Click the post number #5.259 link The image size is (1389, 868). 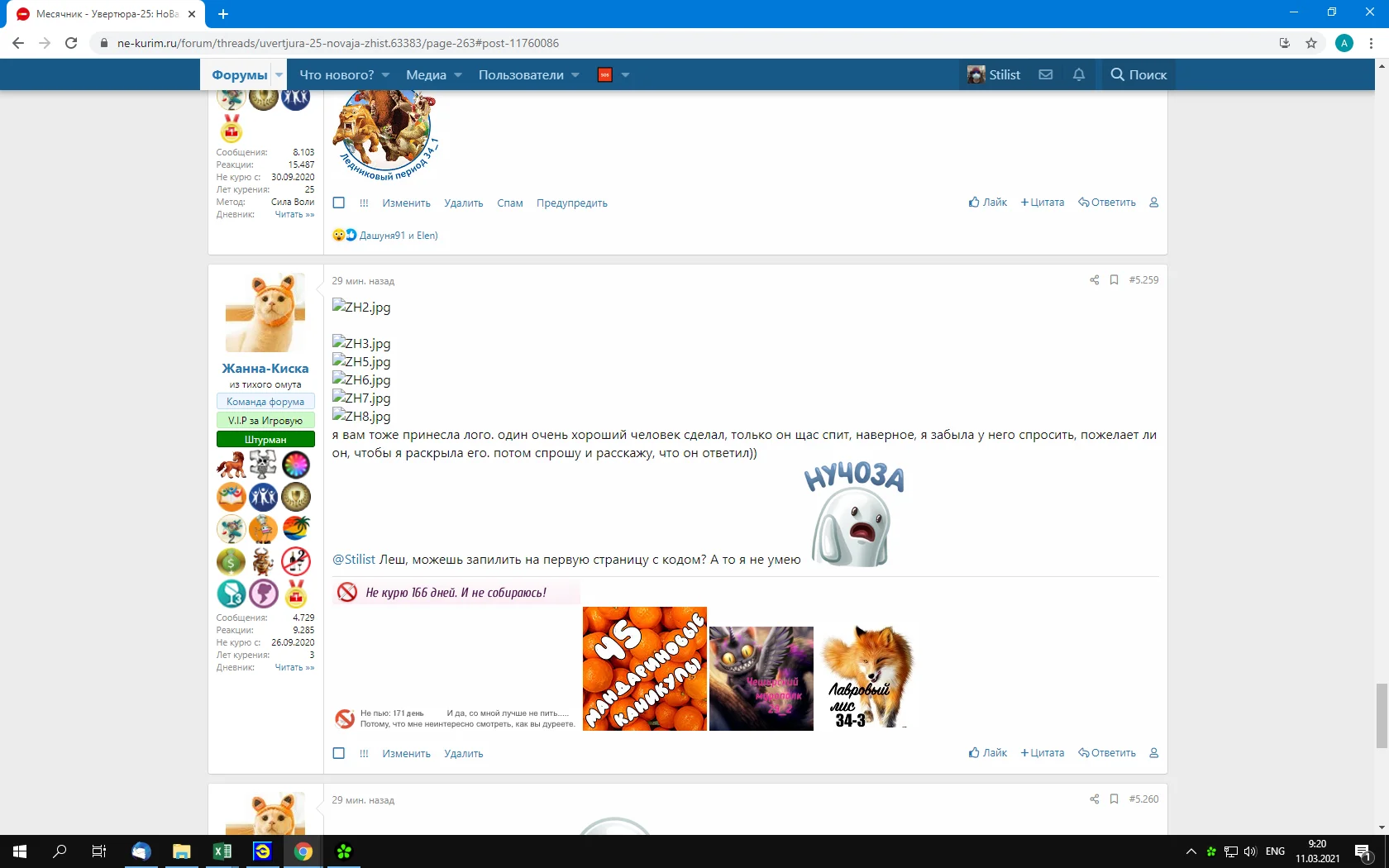click(1144, 280)
